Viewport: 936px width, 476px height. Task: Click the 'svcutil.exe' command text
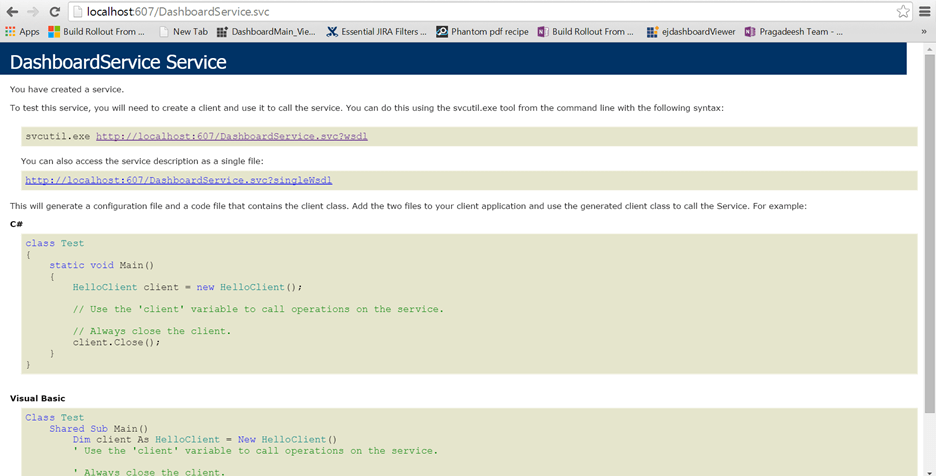(57, 136)
